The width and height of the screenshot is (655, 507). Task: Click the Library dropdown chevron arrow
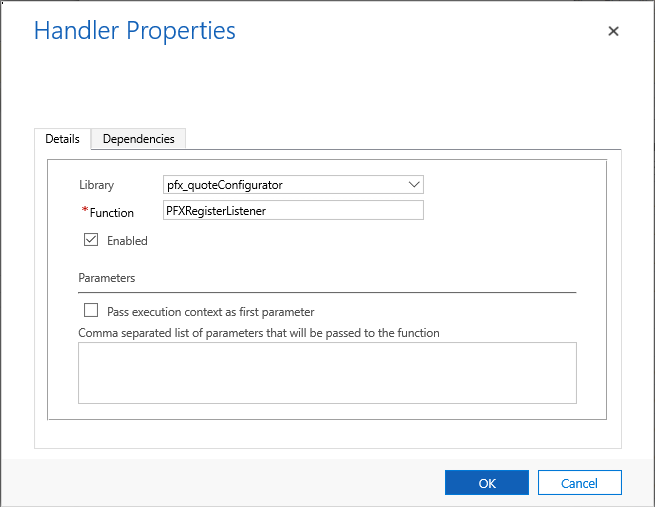click(415, 185)
